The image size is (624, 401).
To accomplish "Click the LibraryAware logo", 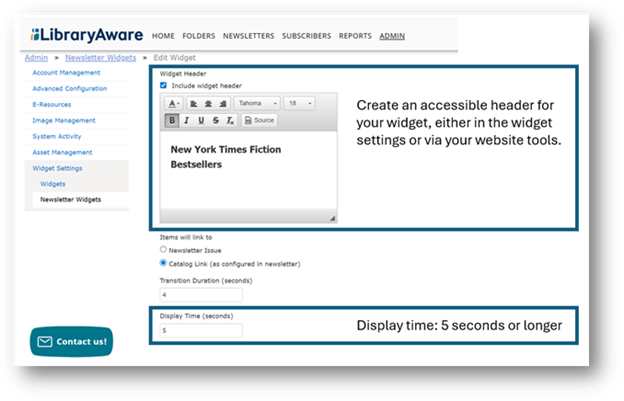I will coord(87,35).
